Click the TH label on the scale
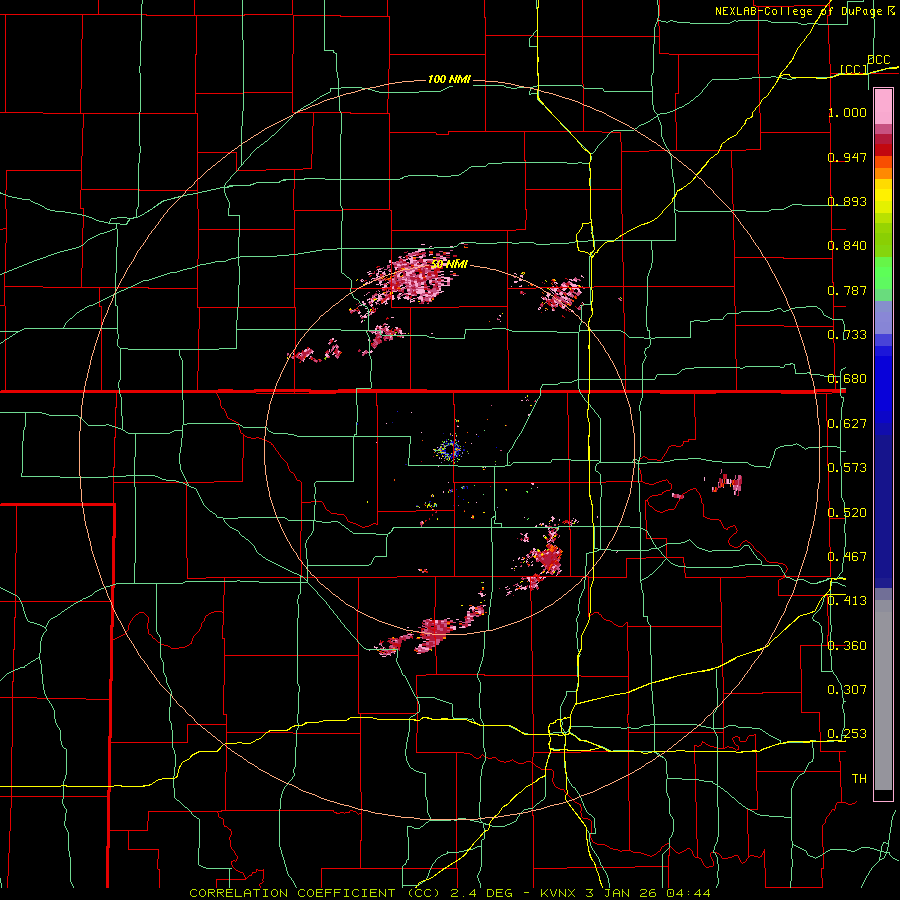Image resolution: width=900 pixels, height=900 pixels. (x=859, y=779)
